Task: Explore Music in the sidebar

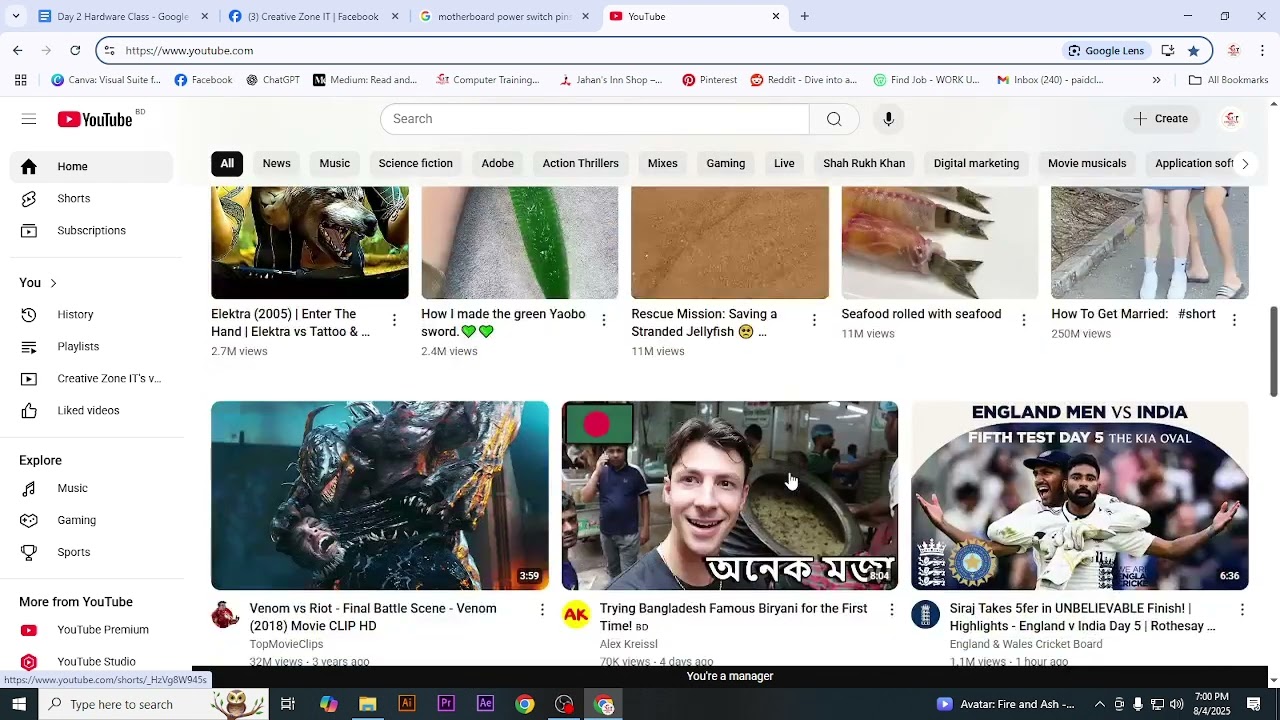Action: [91, 488]
